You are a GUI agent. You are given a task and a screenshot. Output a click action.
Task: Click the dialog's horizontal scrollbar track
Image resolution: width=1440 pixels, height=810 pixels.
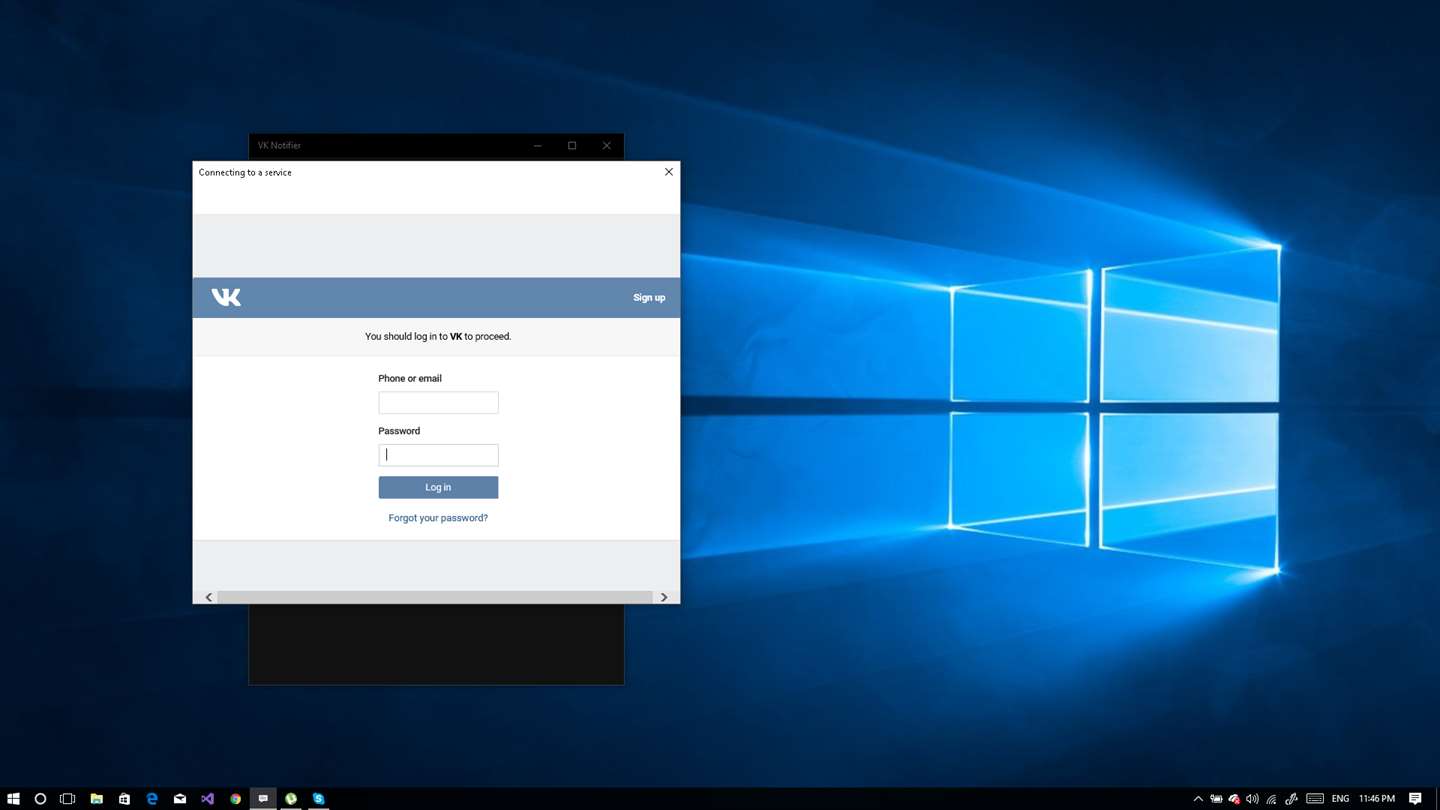click(x=435, y=597)
